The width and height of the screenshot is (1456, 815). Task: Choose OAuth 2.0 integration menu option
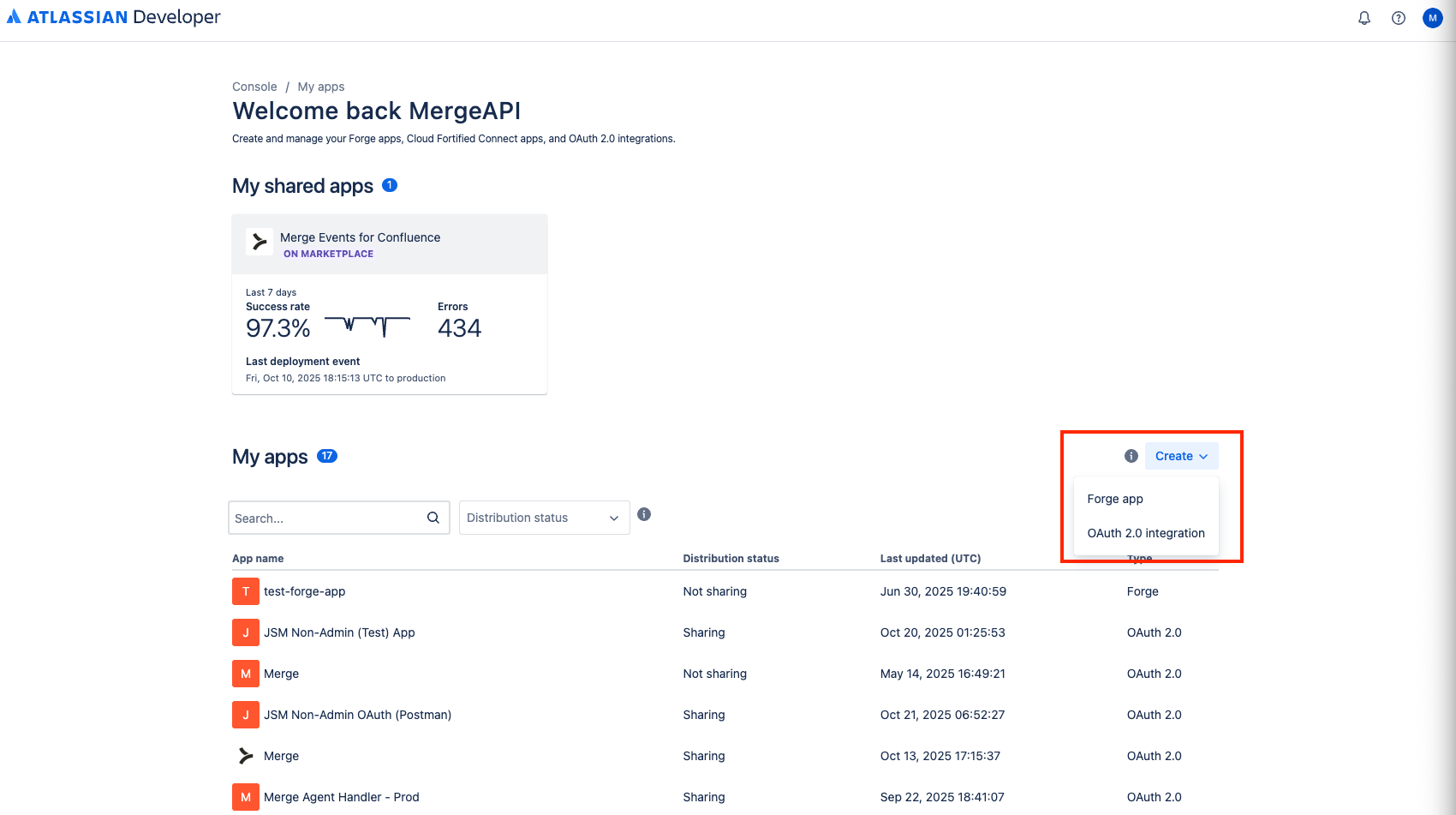[x=1146, y=533]
